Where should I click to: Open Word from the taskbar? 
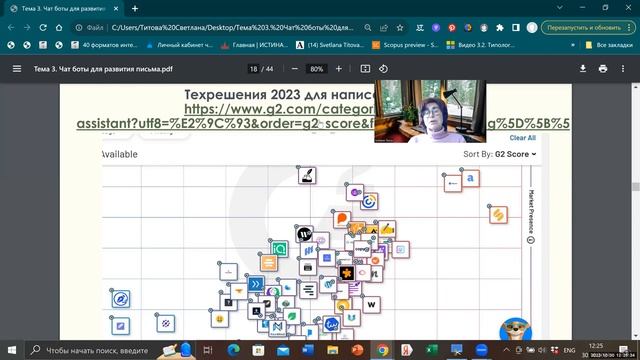click(x=308, y=350)
